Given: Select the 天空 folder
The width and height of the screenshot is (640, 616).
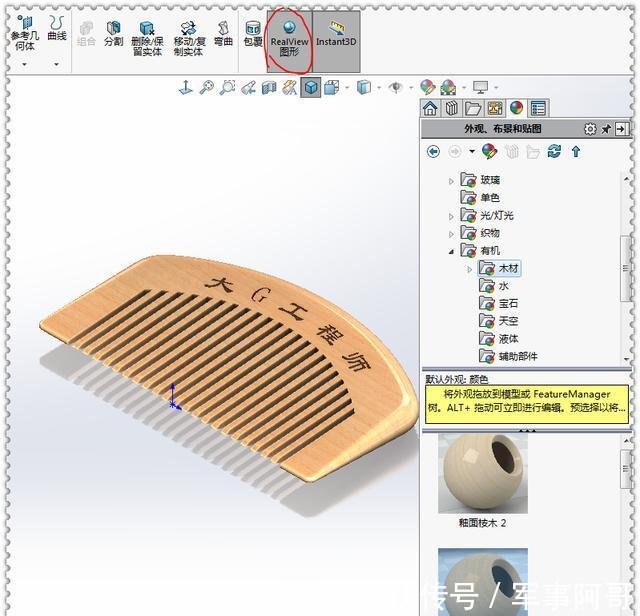Looking at the screenshot, I should 498,321.
